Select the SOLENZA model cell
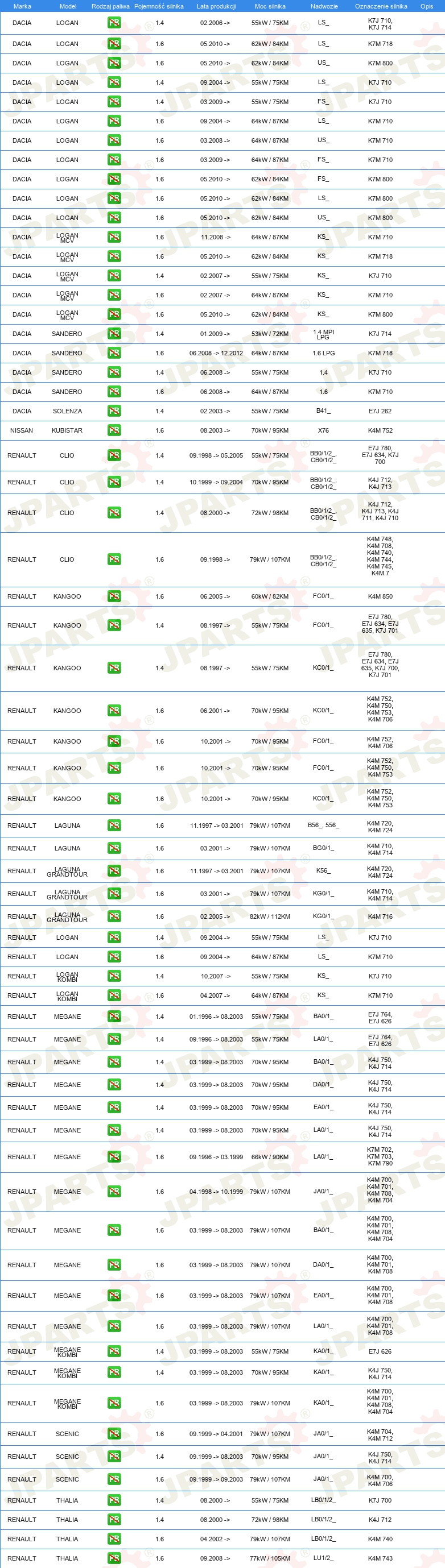The height and width of the screenshot is (1568, 445). pos(67,411)
